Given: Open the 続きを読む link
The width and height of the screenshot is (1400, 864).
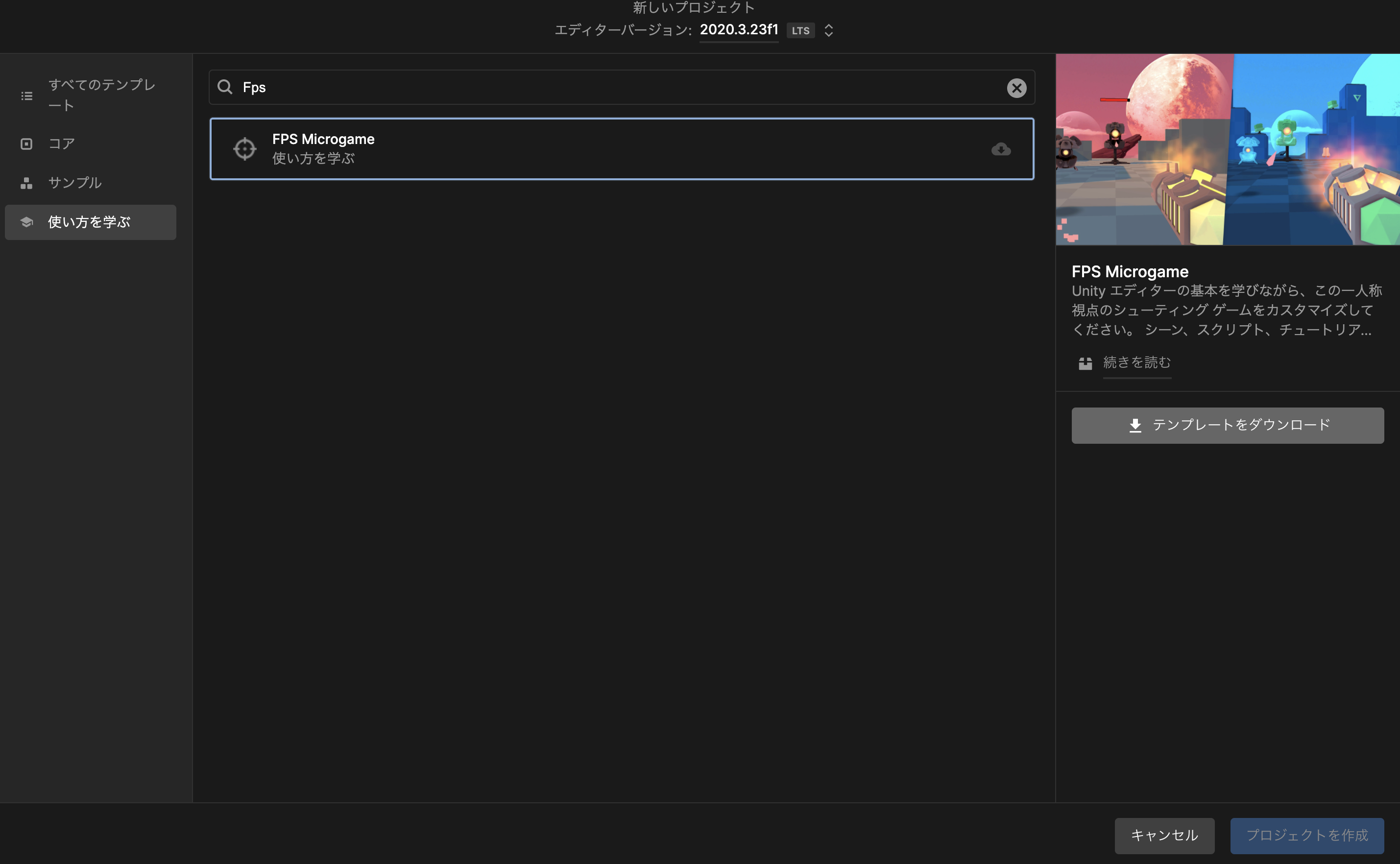Looking at the screenshot, I should tap(1136, 363).
